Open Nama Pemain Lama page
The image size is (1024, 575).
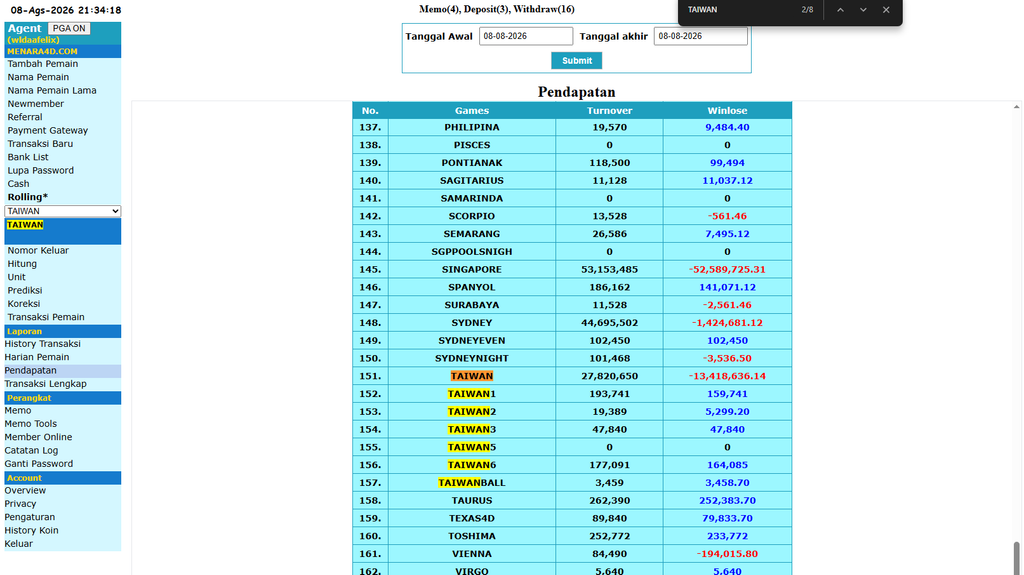pos(52,91)
